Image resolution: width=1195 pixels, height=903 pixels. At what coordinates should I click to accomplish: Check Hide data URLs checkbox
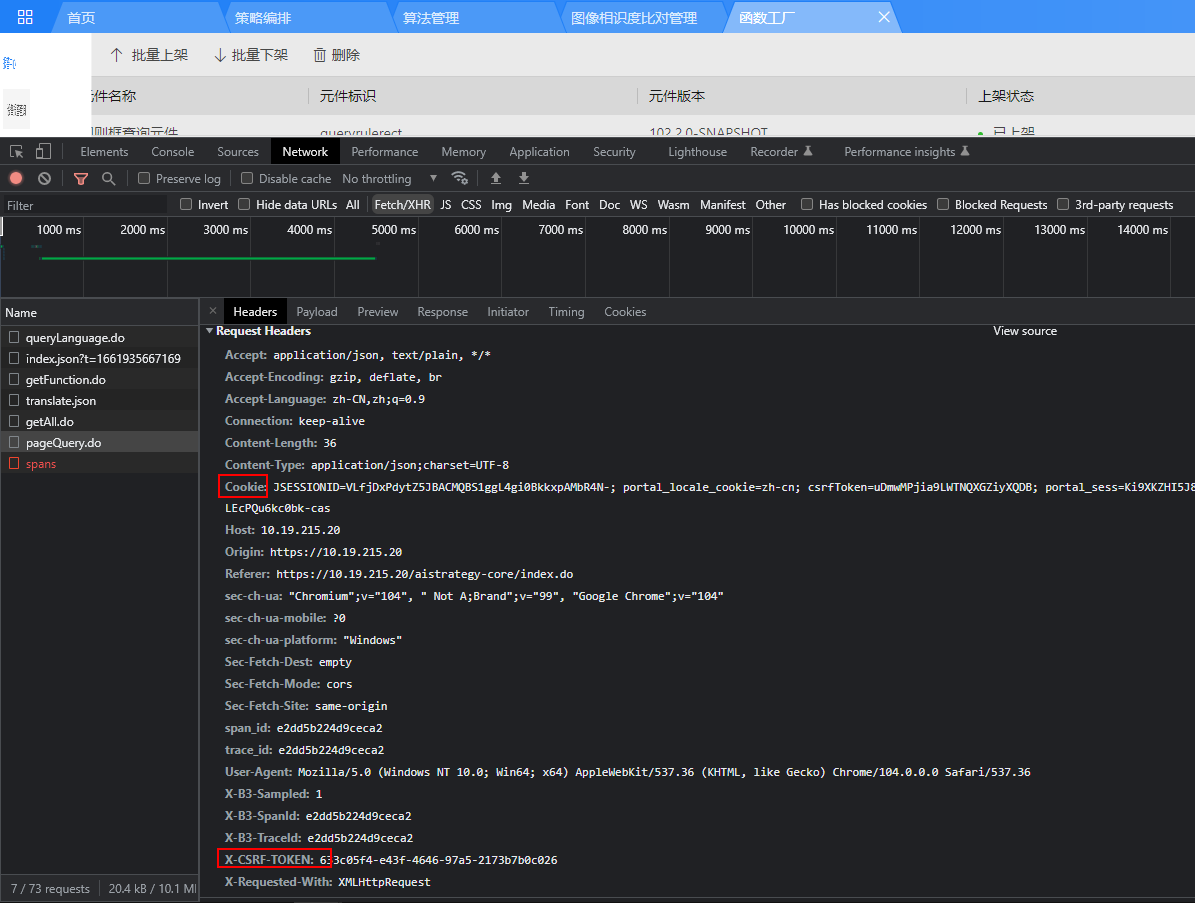coord(244,204)
